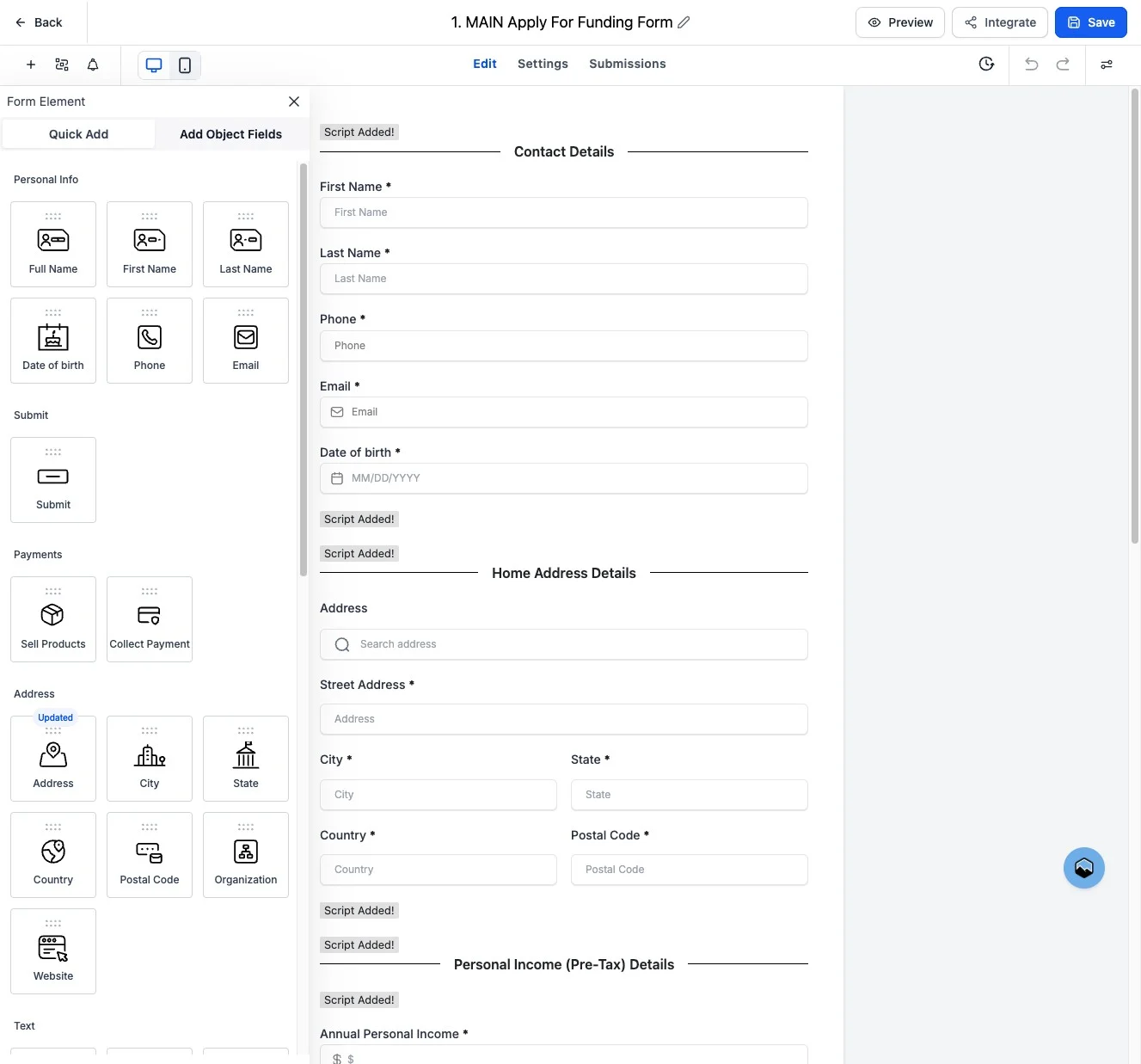Click the First Name input field
Screen dimensions: 1141x1064
tap(564, 212)
